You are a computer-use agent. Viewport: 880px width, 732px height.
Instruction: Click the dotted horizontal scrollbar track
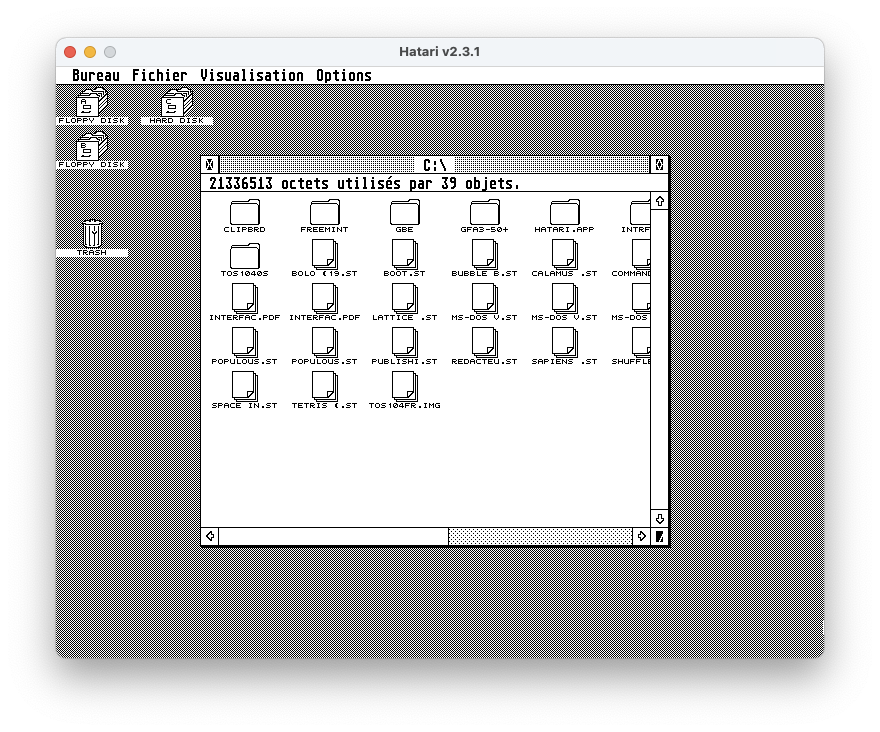pos(540,536)
